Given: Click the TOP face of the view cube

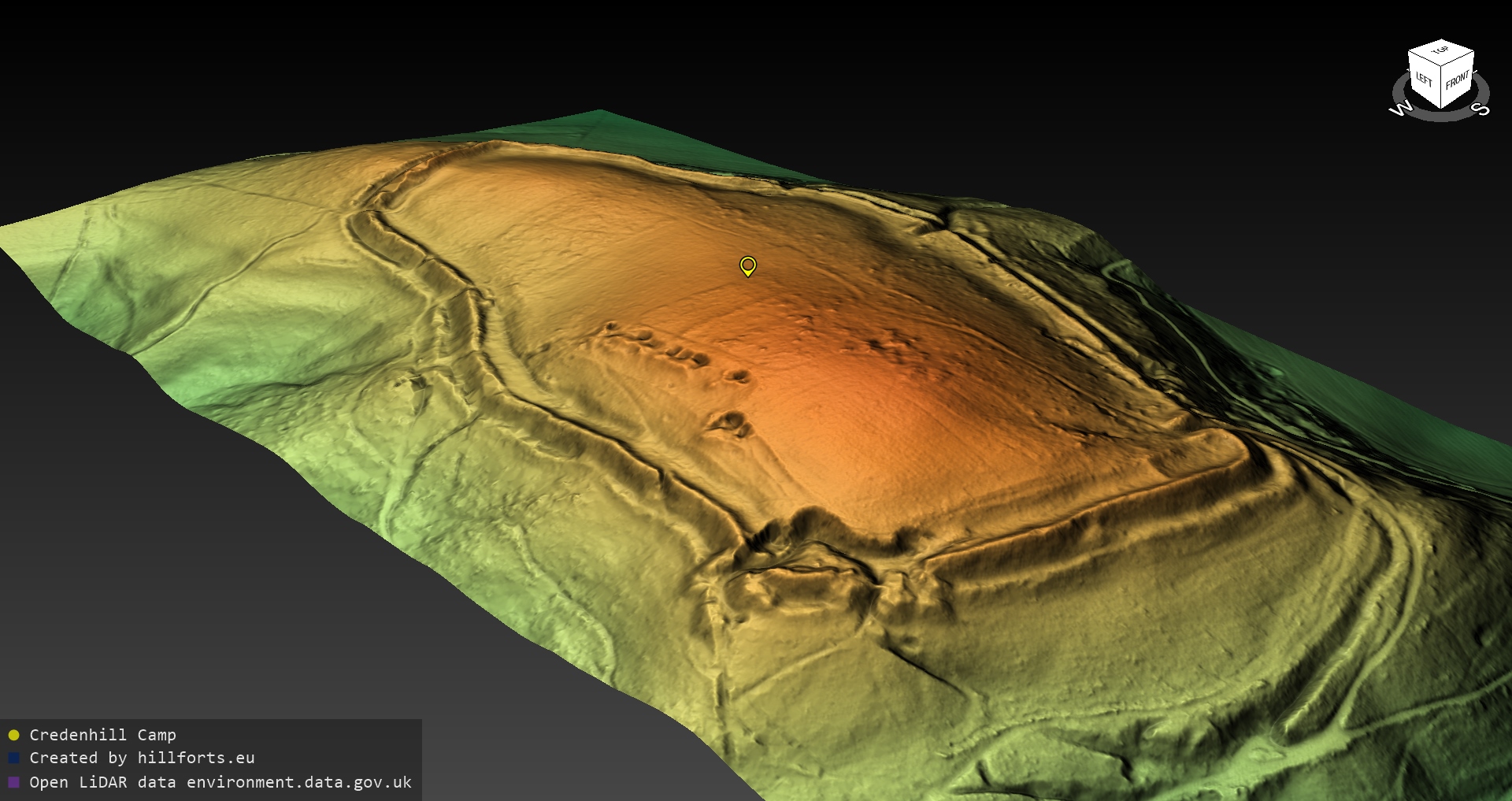Looking at the screenshot, I should pos(1441,50).
